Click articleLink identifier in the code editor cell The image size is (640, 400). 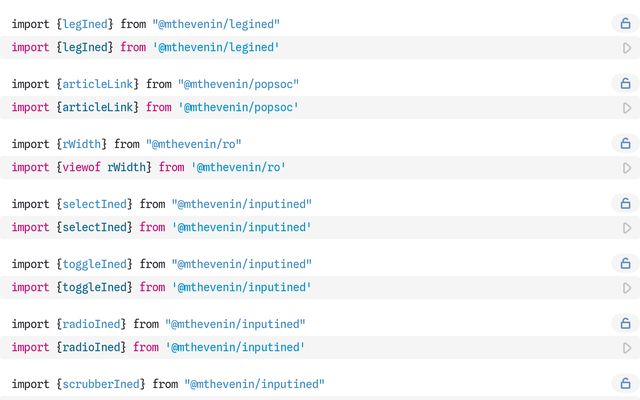pyautogui.click(x=98, y=107)
